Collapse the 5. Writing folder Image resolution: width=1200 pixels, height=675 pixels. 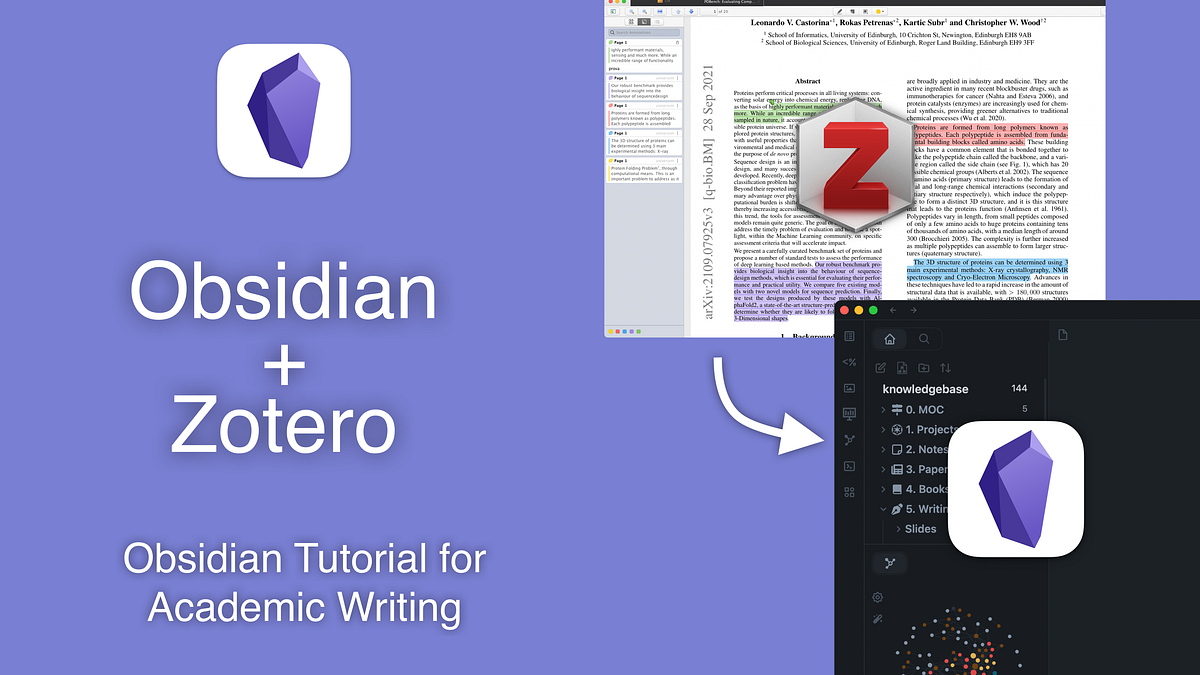tap(884, 510)
